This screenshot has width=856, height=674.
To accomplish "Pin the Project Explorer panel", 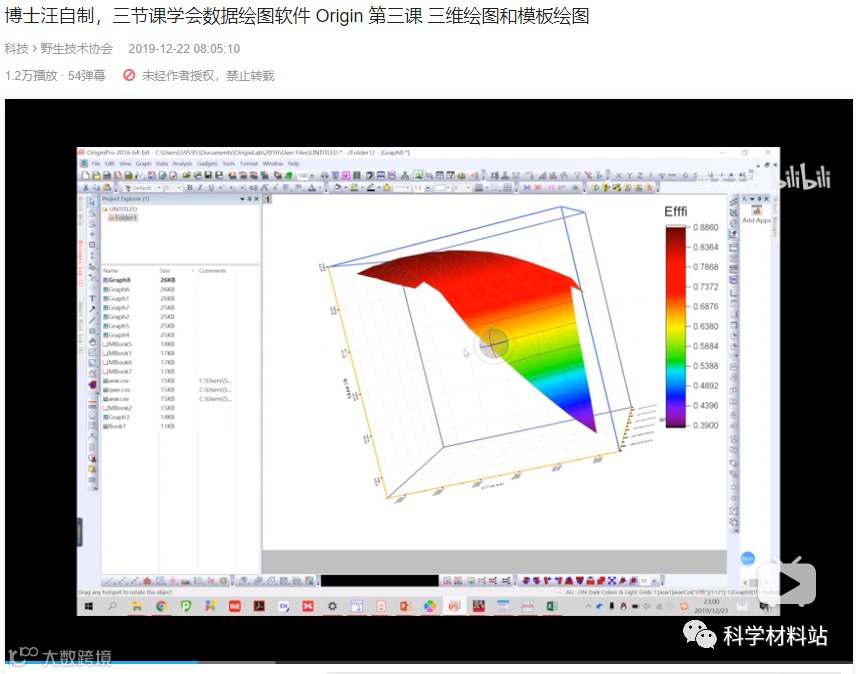I will pyautogui.click(x=249, y=199).
